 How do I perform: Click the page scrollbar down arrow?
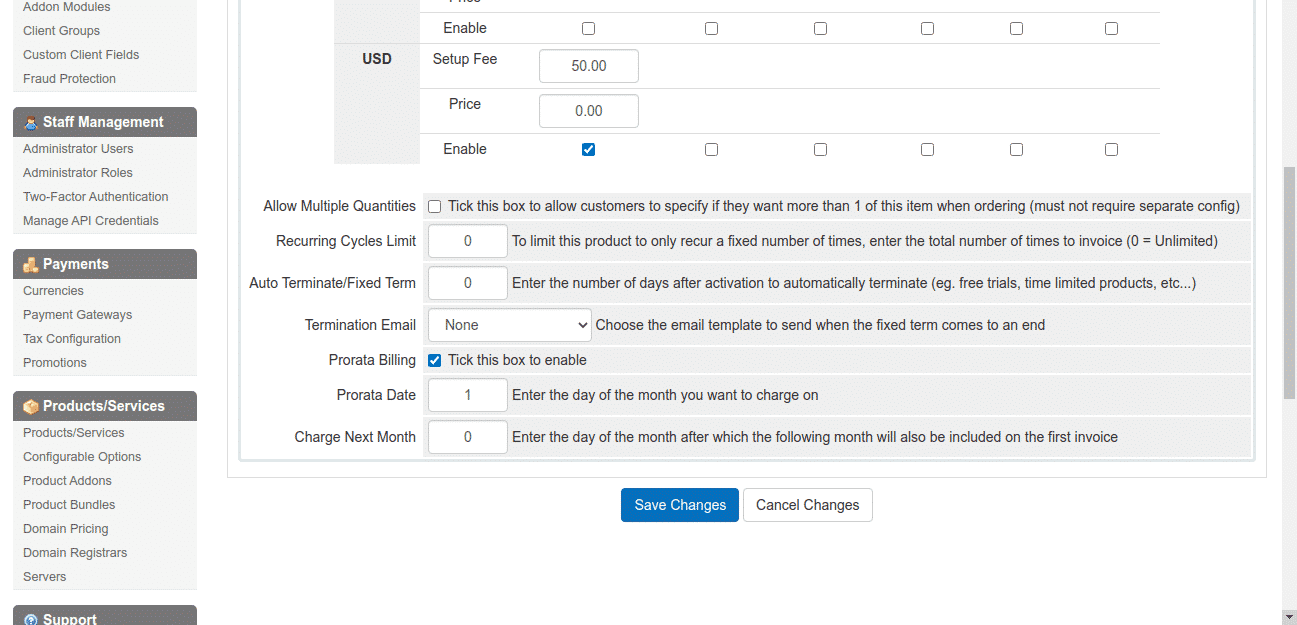[1289, 617]
